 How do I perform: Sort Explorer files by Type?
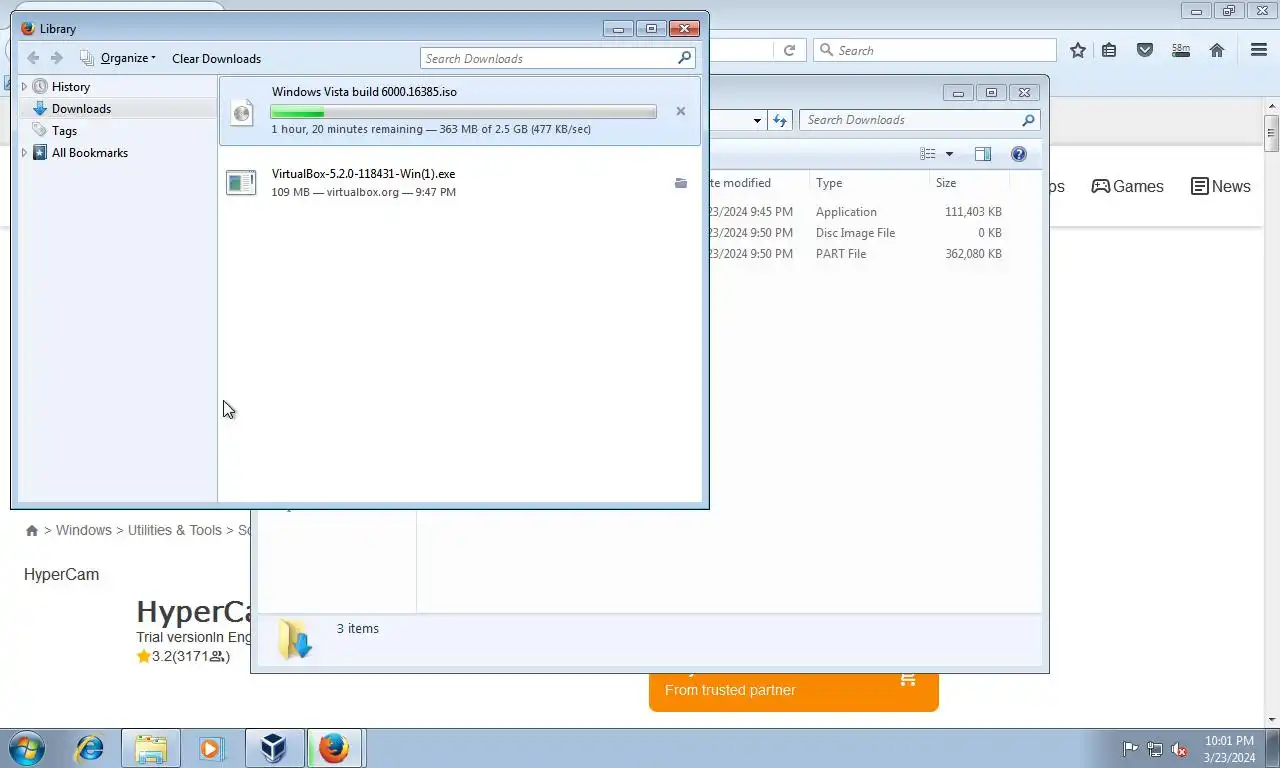869,183
